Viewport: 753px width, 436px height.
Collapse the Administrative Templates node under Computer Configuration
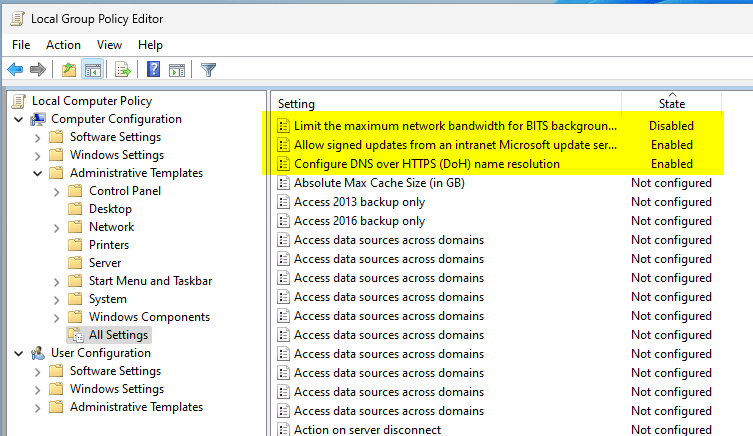(37, 173)
